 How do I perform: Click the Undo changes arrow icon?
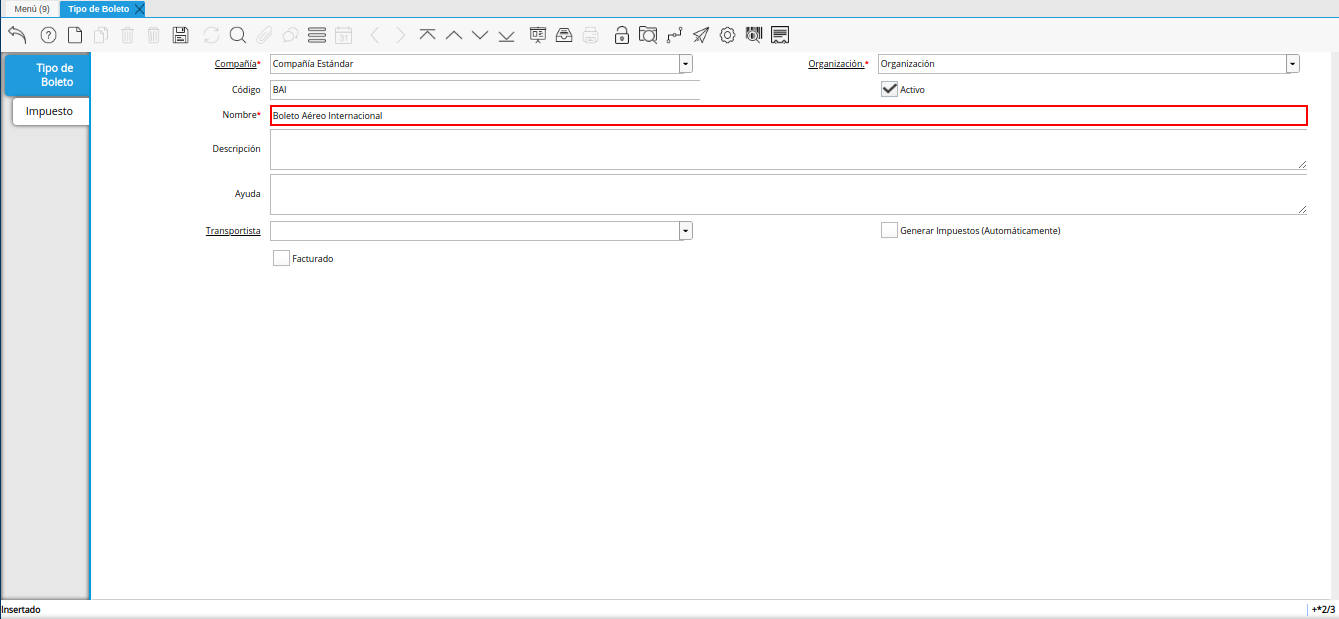17,35
